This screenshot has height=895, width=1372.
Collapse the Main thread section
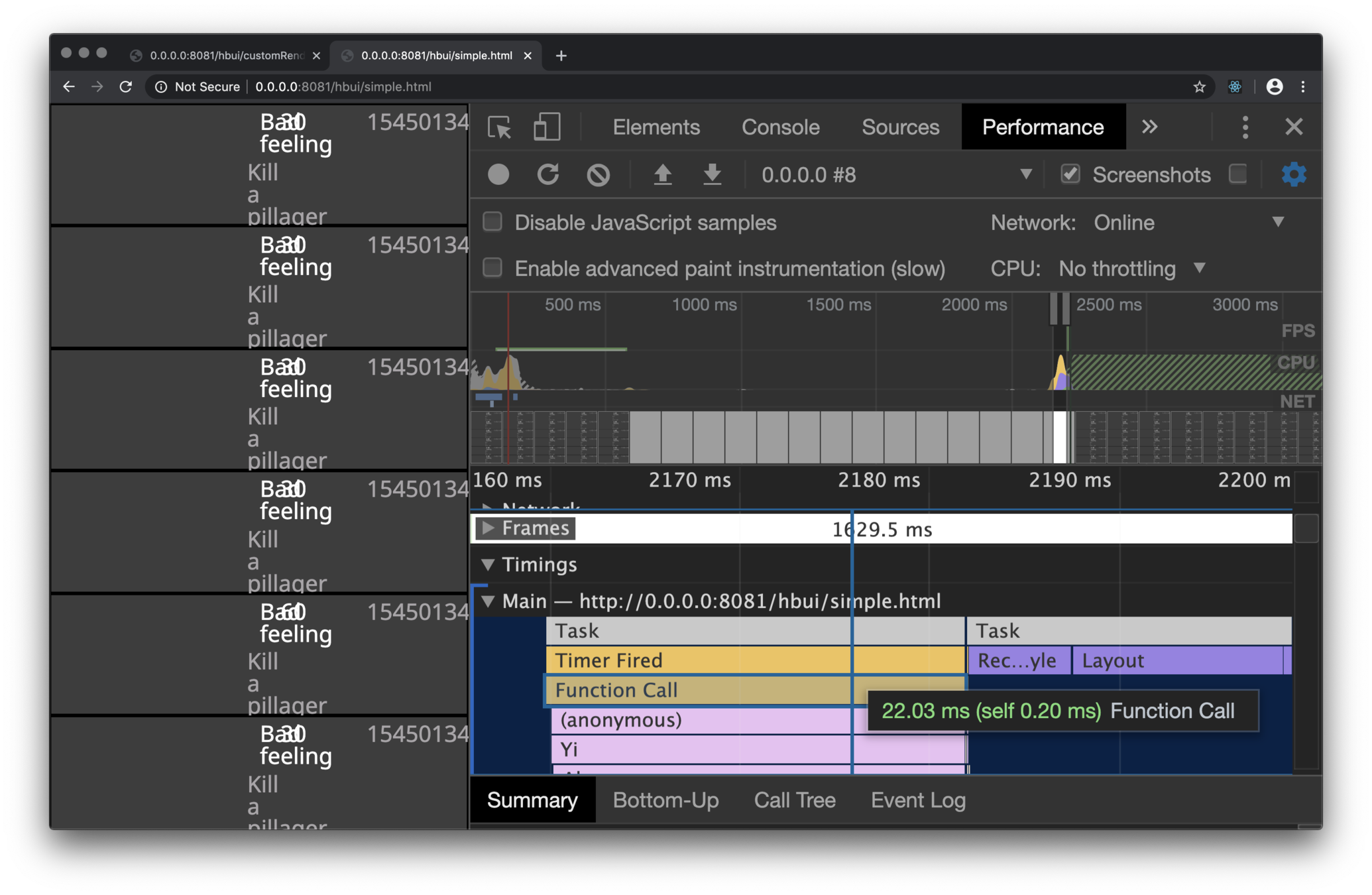coord(488,601)
